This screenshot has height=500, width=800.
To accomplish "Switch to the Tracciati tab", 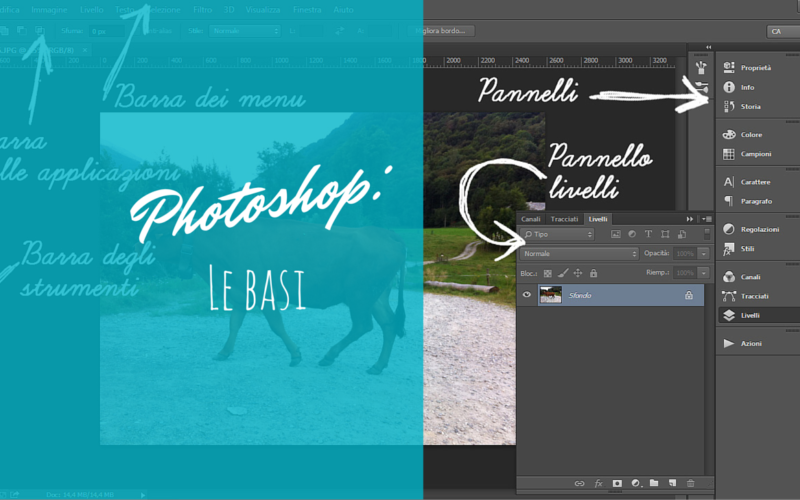I will (x=564, y=219).
